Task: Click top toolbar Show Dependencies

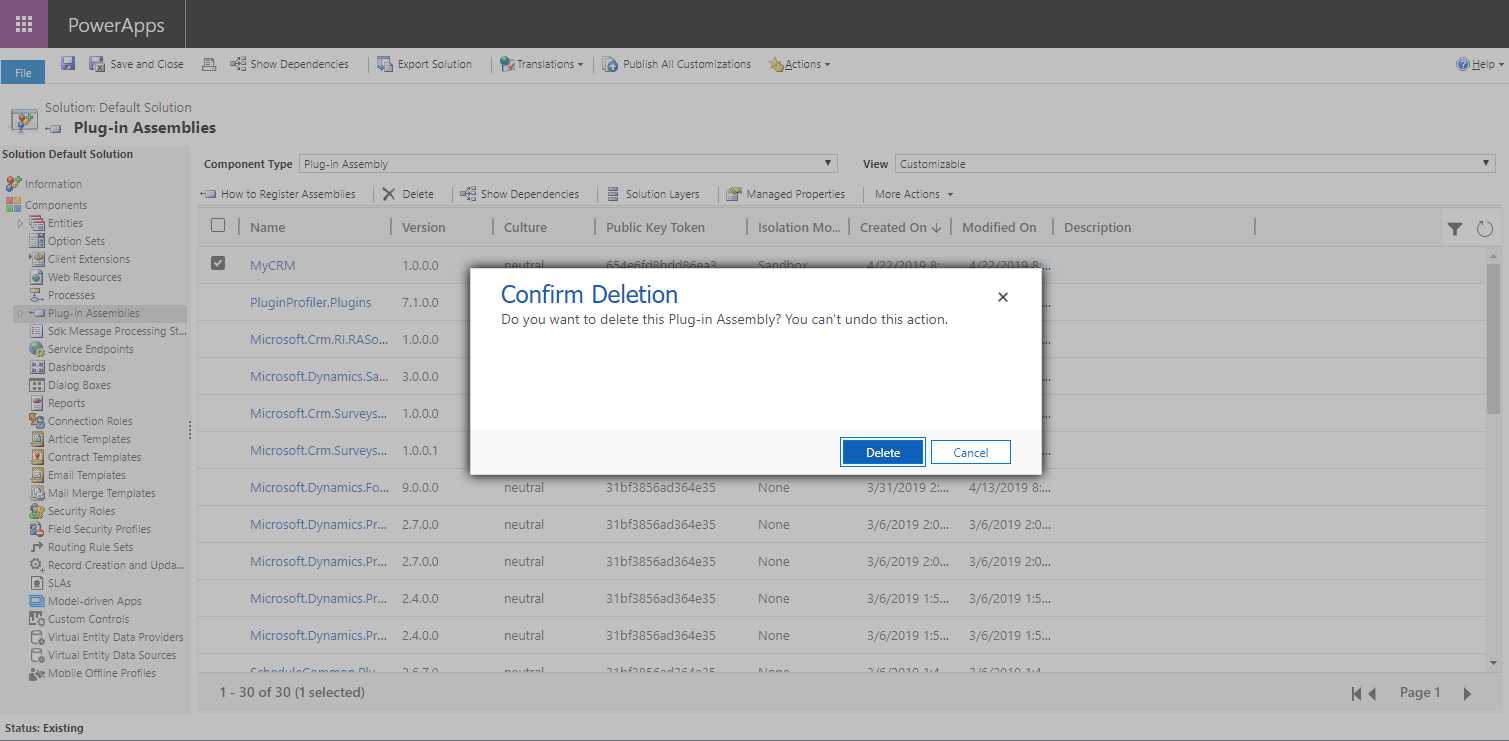Action: click(x=289, y=64)
